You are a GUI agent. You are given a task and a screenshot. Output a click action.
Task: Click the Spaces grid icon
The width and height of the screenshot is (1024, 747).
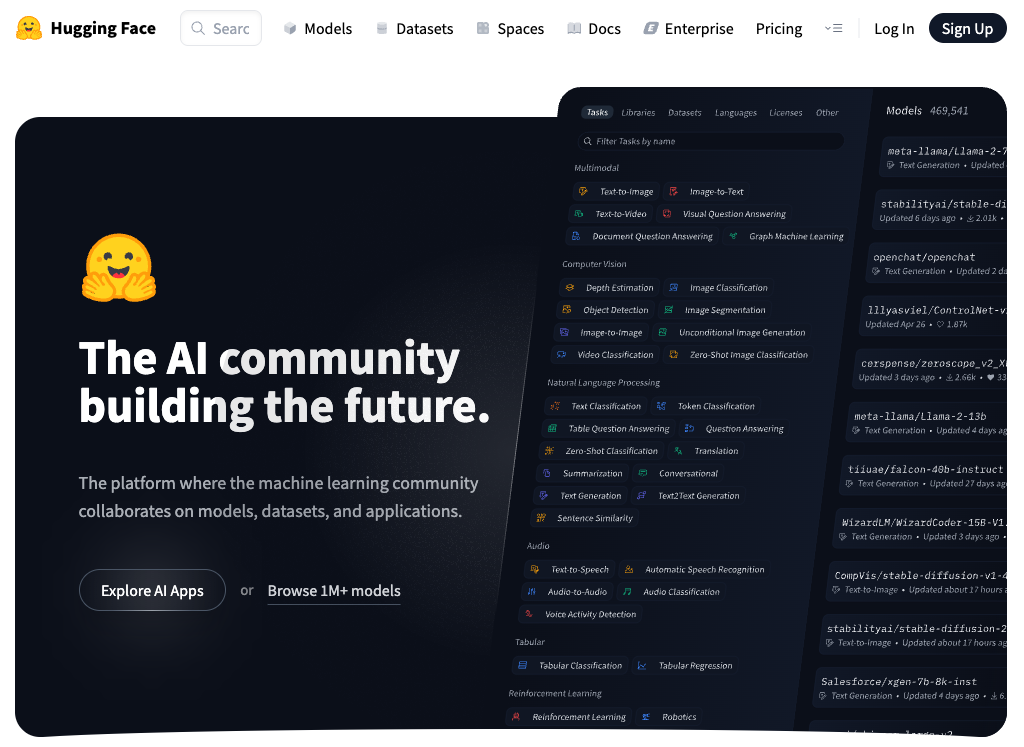tap(483, 28)
